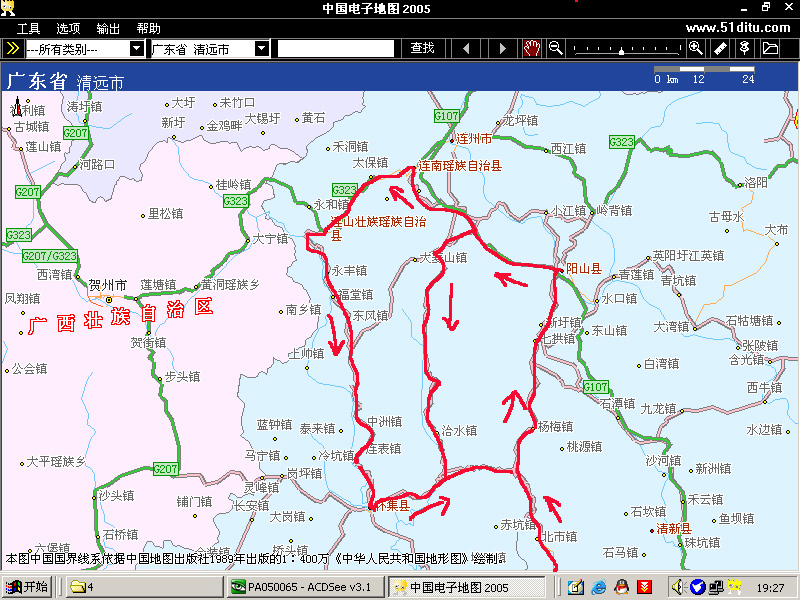This screenshot has width=800, height=600.
Task: Click the network computers tray icon
Action: coord(716,587)
